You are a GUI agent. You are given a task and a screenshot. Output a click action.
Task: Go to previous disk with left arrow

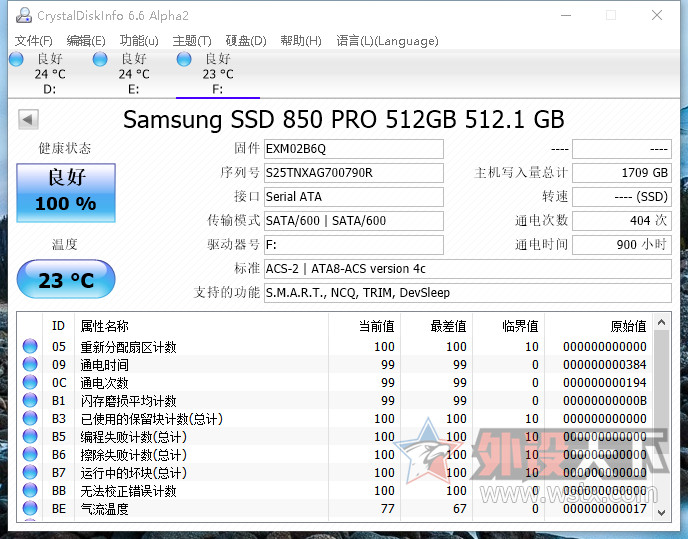click(28, 119)
